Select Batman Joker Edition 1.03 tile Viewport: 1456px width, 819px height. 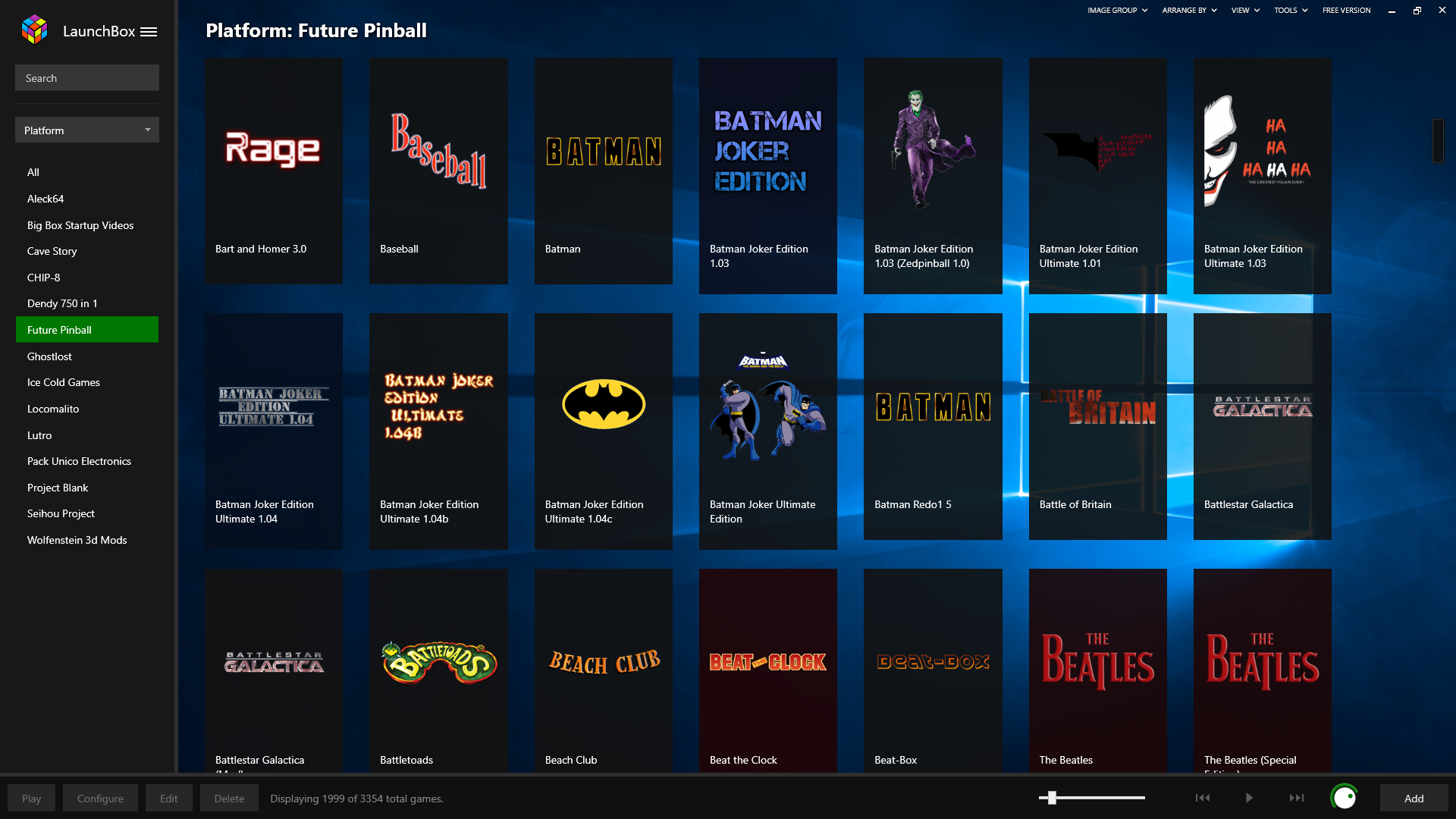click(x=767, y=176)
